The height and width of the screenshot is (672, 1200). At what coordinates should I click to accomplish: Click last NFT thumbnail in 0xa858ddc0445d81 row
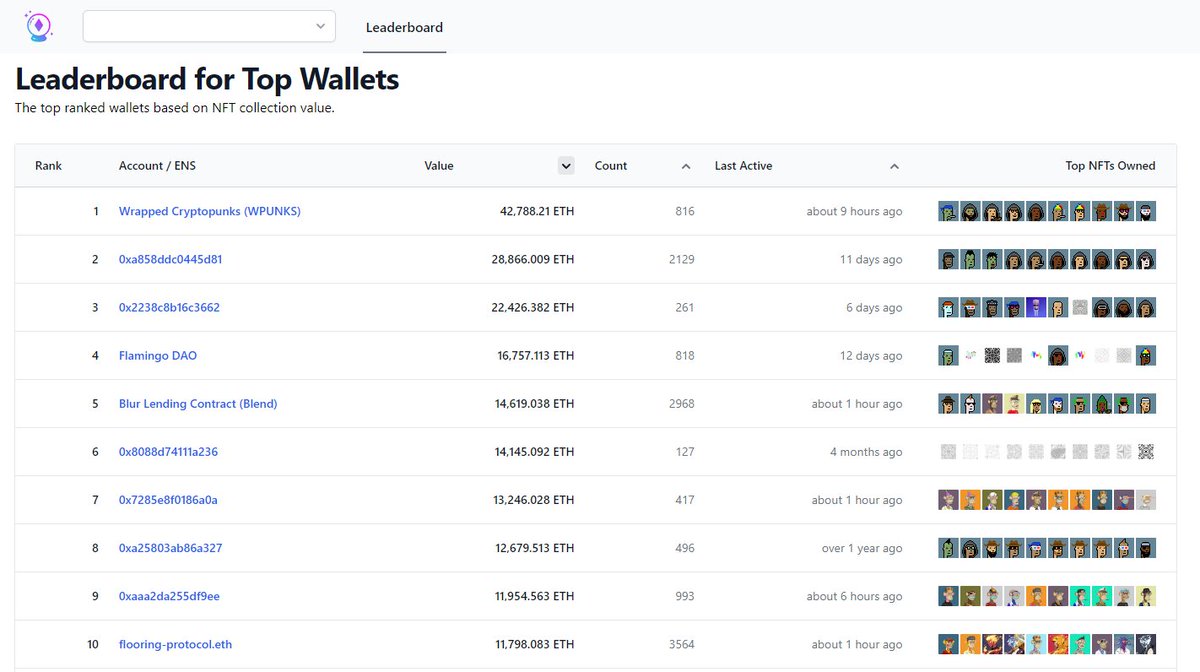click(x=1146, y=260)
